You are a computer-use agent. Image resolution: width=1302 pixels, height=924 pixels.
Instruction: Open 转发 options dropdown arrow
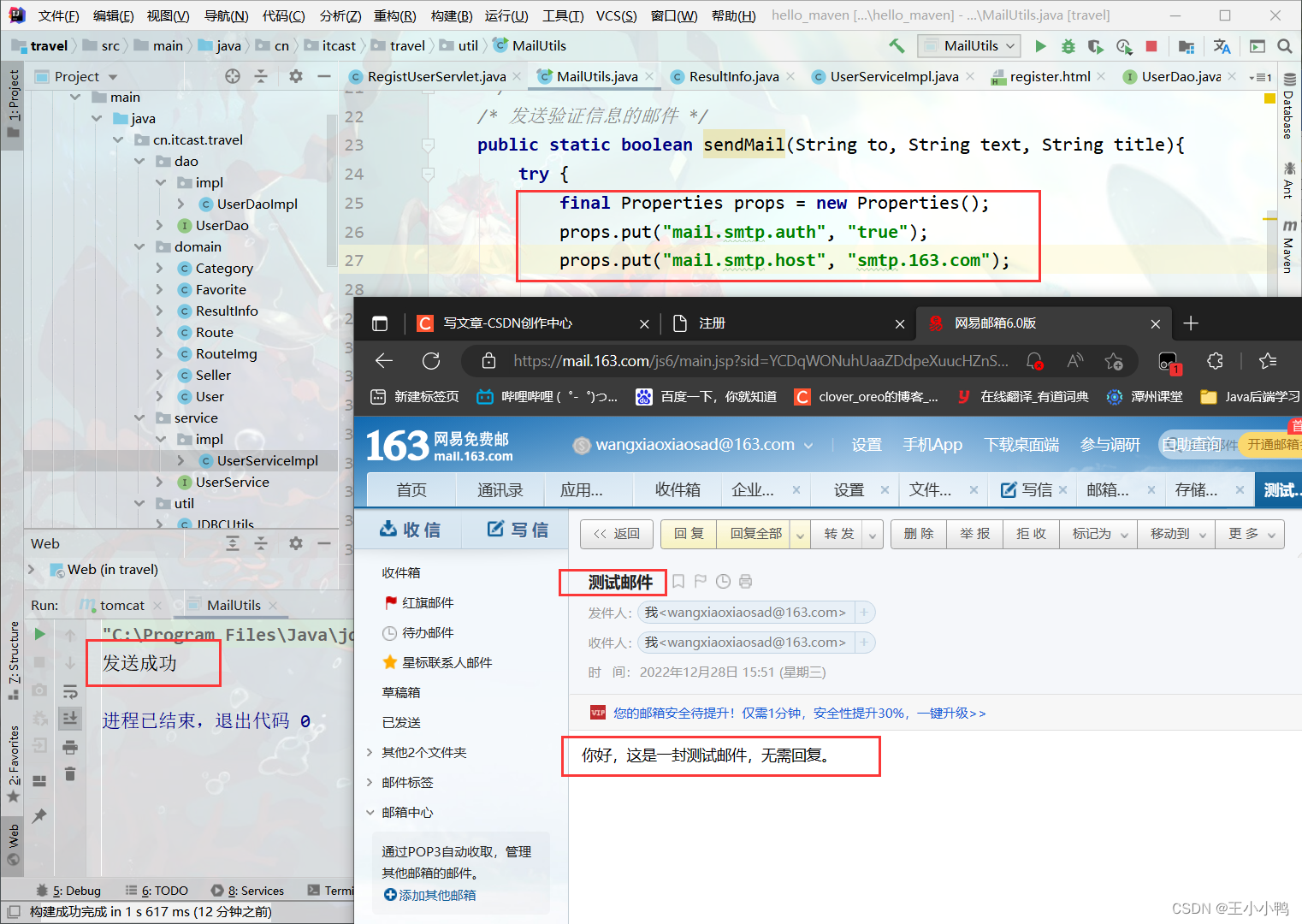(873, 534)
